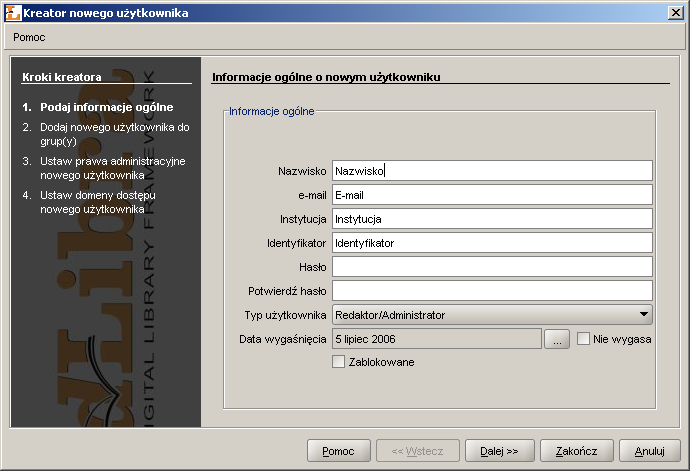Click the application icon in title bar

coord(13,13)
